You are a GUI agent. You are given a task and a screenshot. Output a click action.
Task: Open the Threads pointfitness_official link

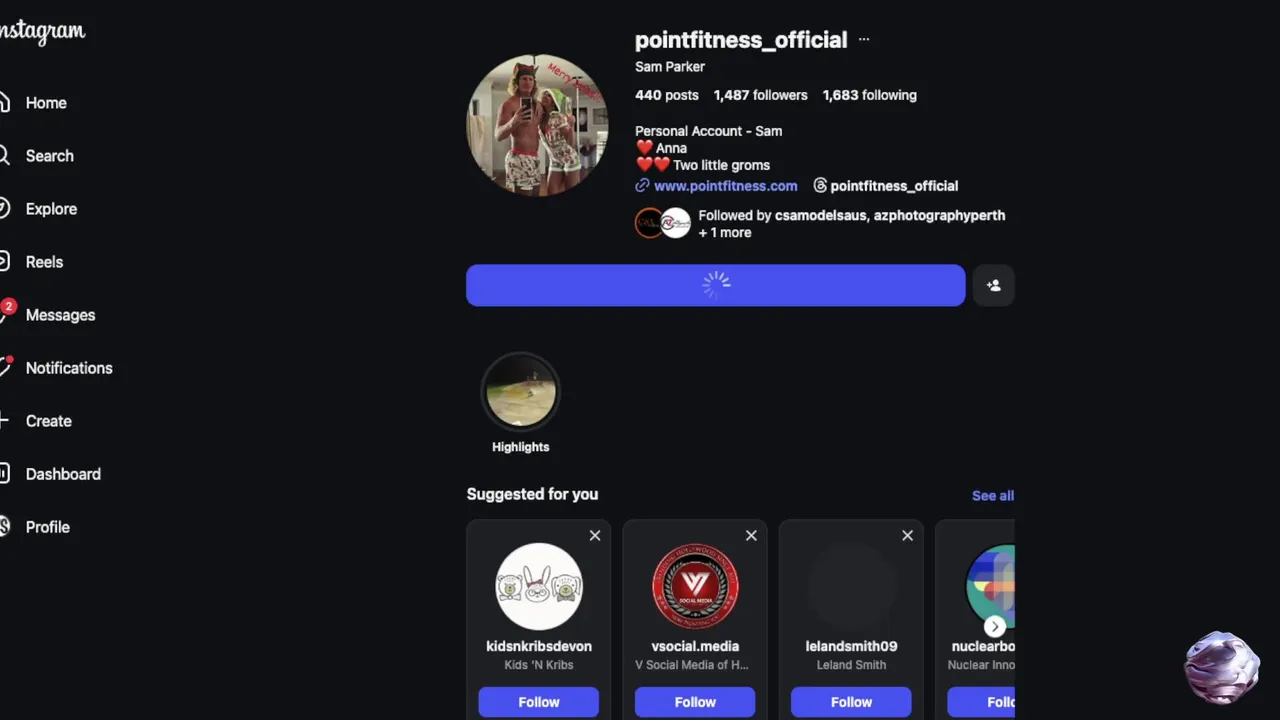886,186
